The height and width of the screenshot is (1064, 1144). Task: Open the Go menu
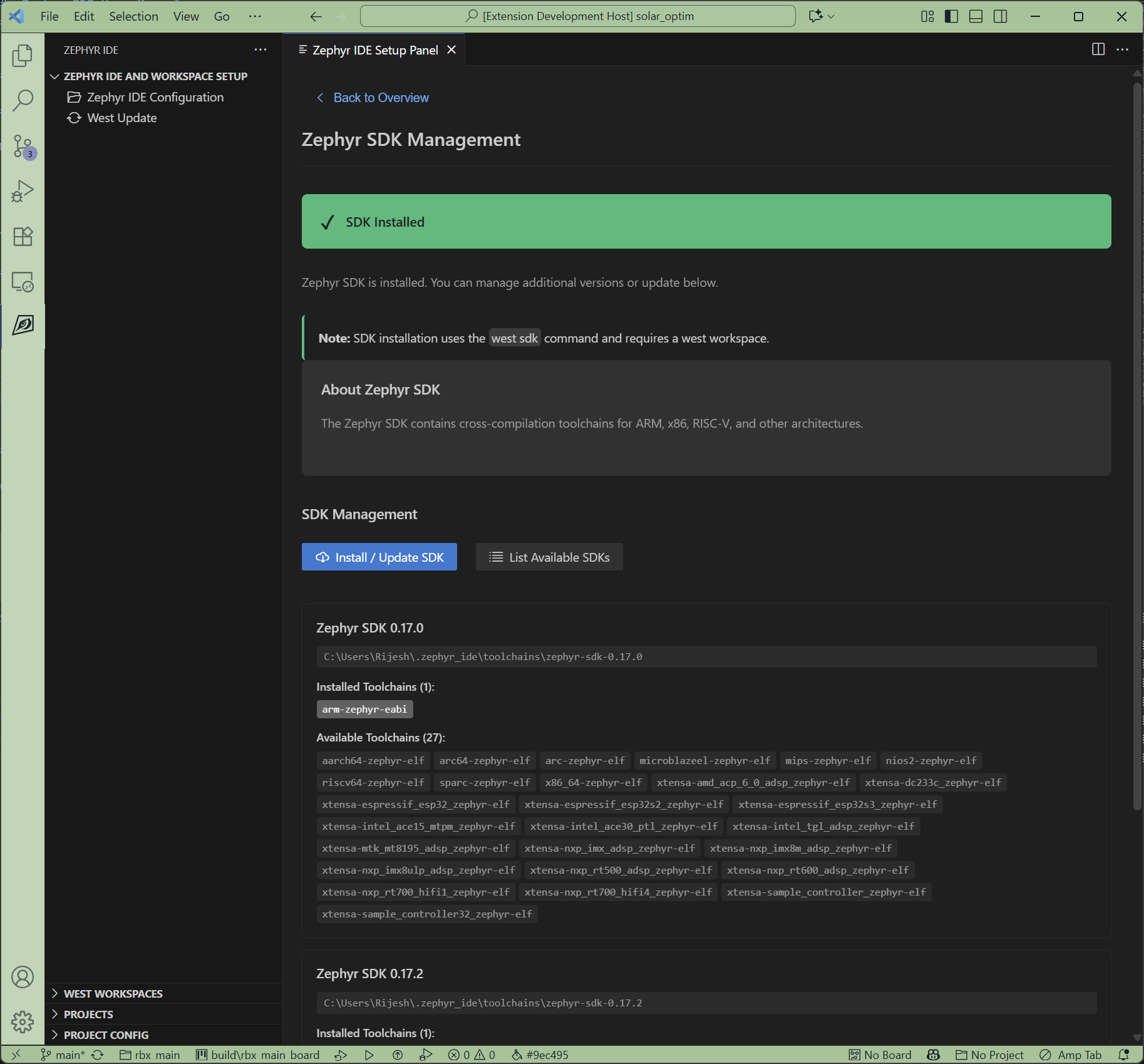click(222, 16)
